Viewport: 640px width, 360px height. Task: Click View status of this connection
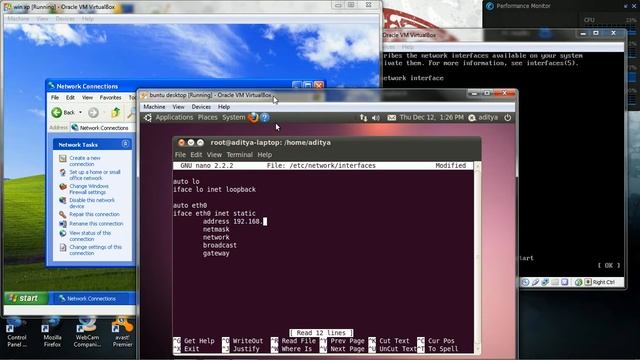click(90, 236)
